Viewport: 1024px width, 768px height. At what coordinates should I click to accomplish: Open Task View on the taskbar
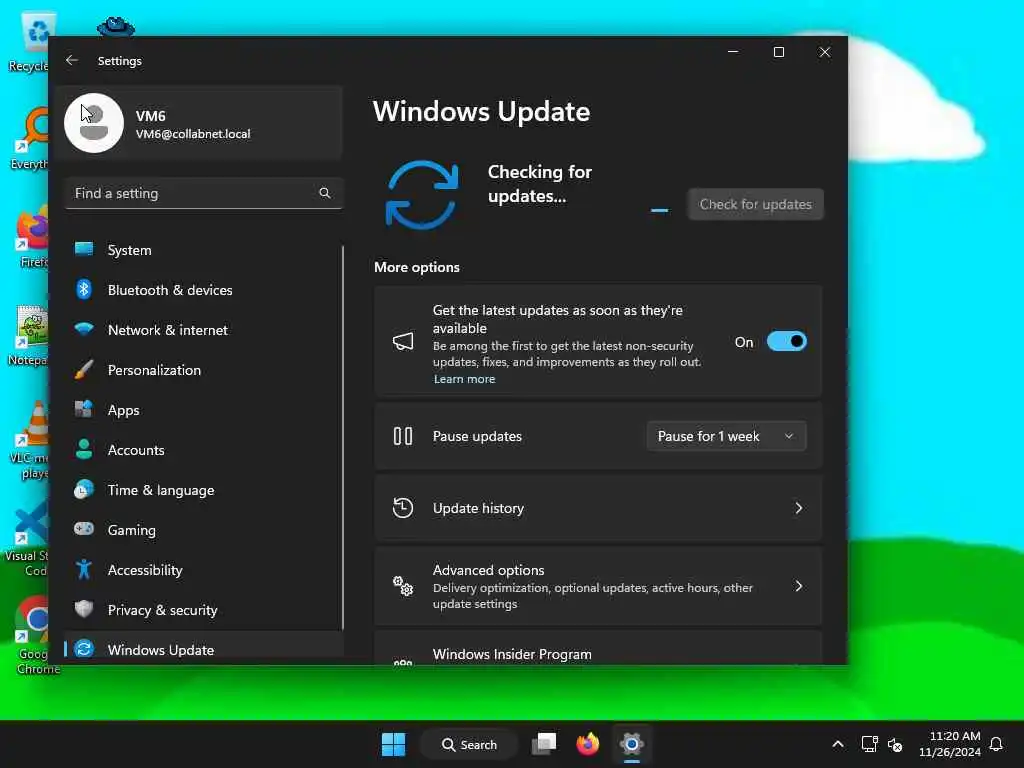click(544, 744)
